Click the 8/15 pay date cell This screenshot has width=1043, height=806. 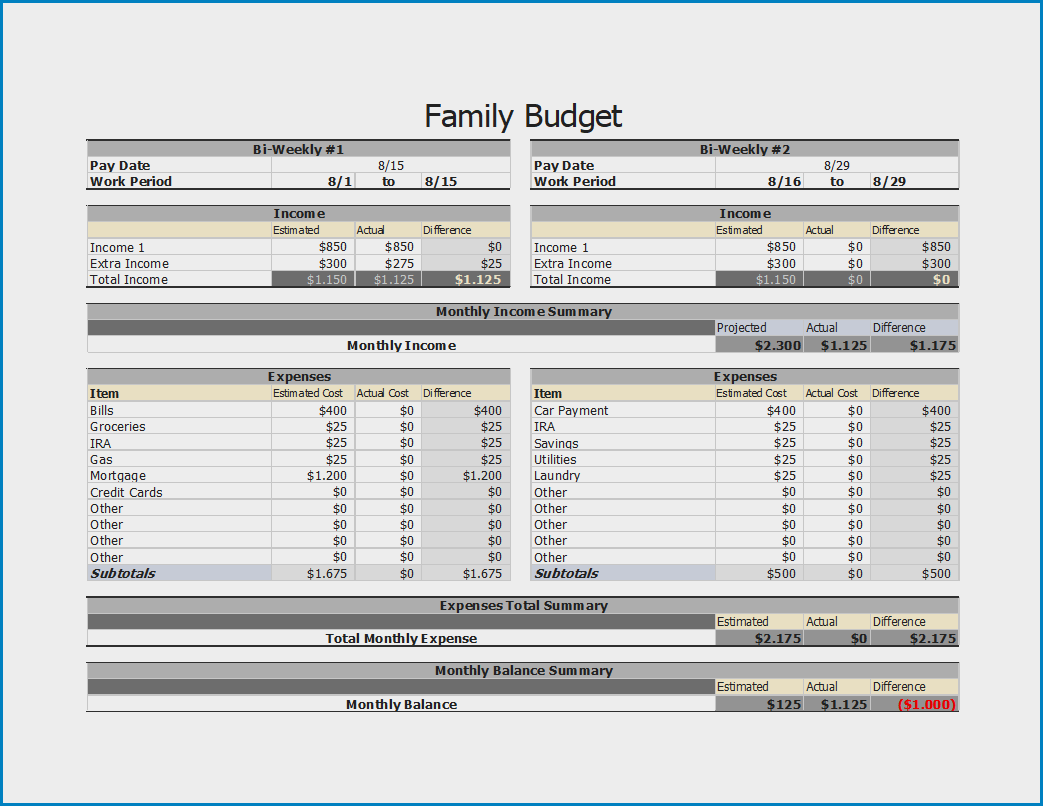coord(390,165)
